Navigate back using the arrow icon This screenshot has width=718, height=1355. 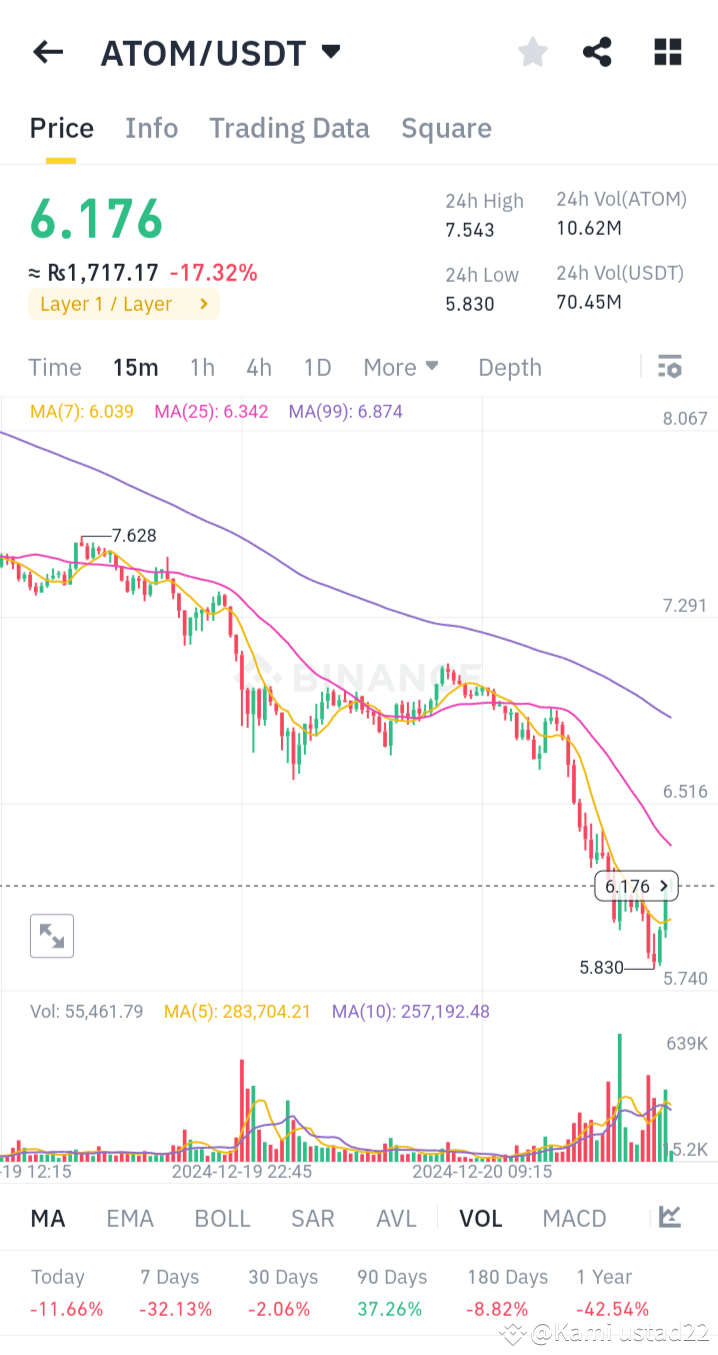[x=47, y=52]
